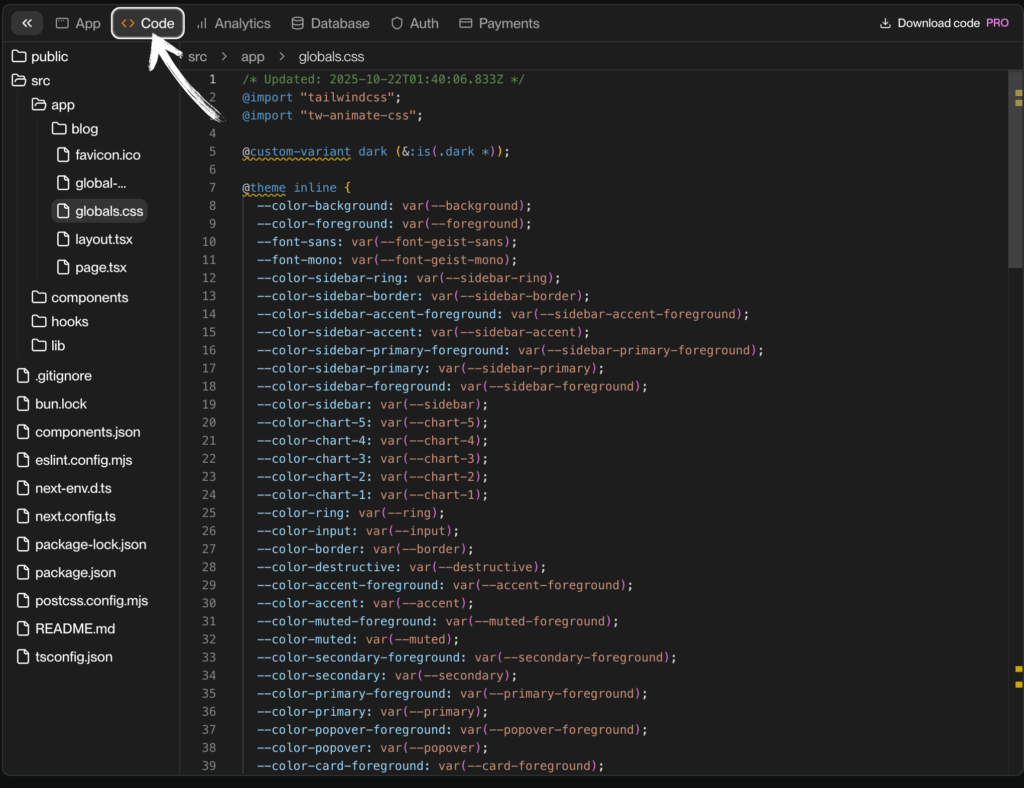Screen dimensions: 1024x788
Task: Open the Payments tab
Action: 499,23
